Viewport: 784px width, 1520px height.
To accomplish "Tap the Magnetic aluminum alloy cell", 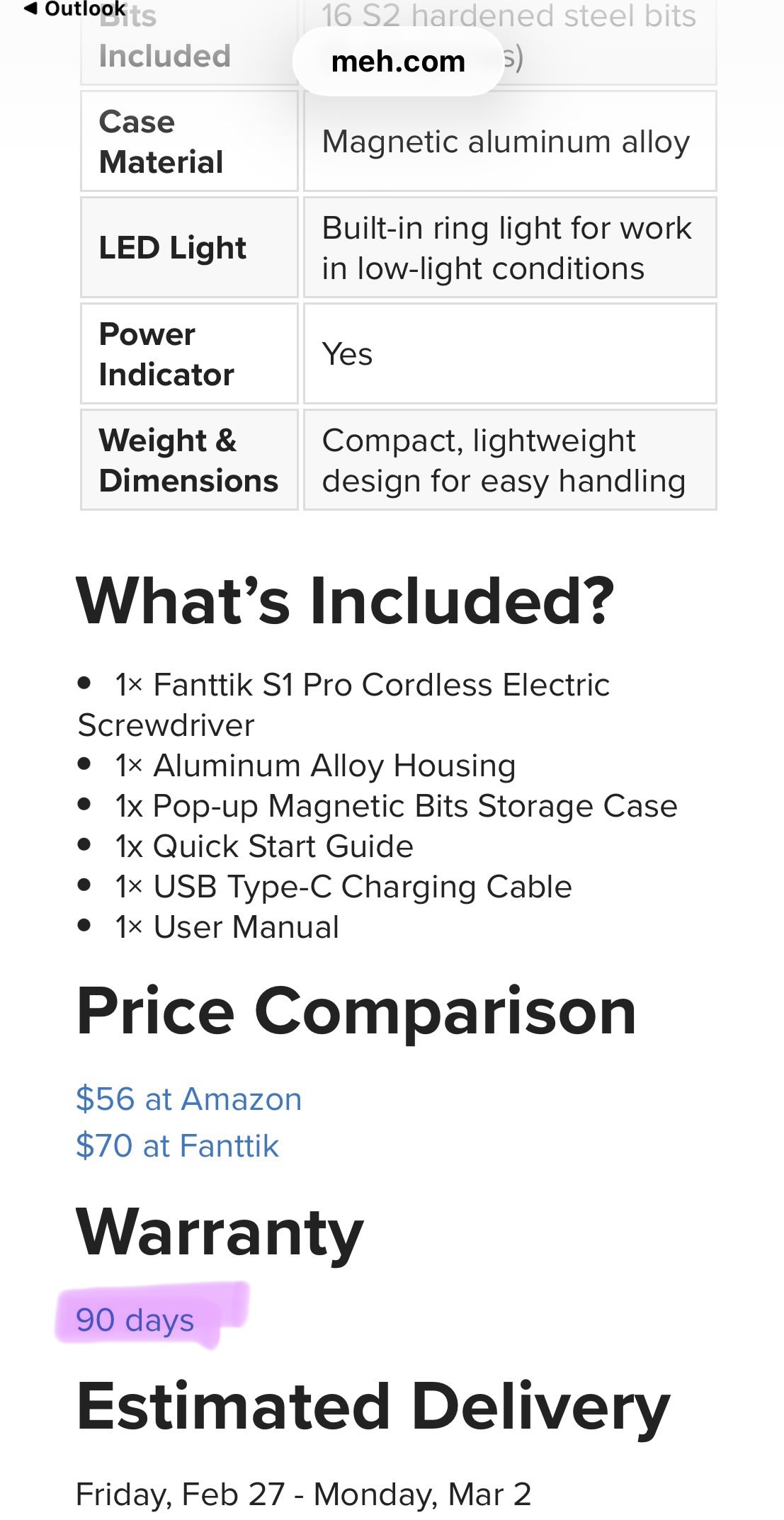I will pyautogui.click(x=506, y=142).
